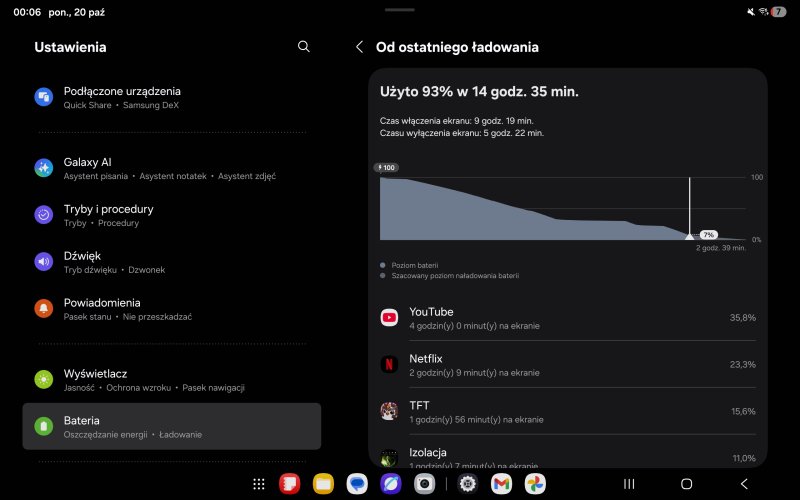
Task: Go back using the header arrow
Action: (359, 47)
